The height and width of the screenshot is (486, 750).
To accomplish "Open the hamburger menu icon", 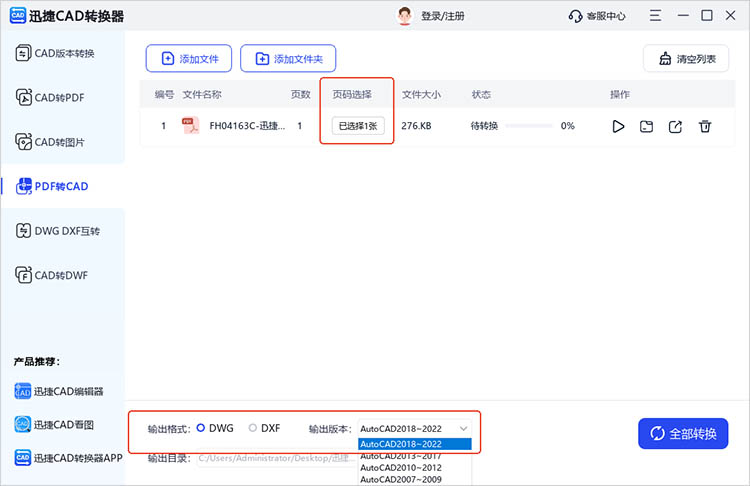I will click(655, 16).
